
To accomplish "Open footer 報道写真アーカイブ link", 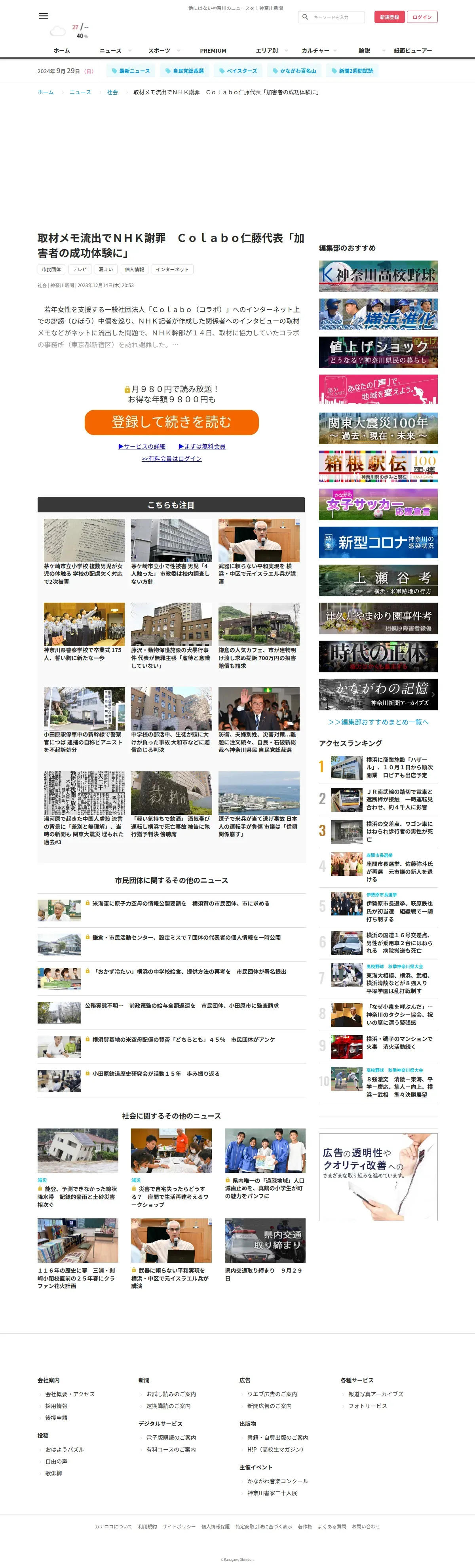I will (376, 1394).
